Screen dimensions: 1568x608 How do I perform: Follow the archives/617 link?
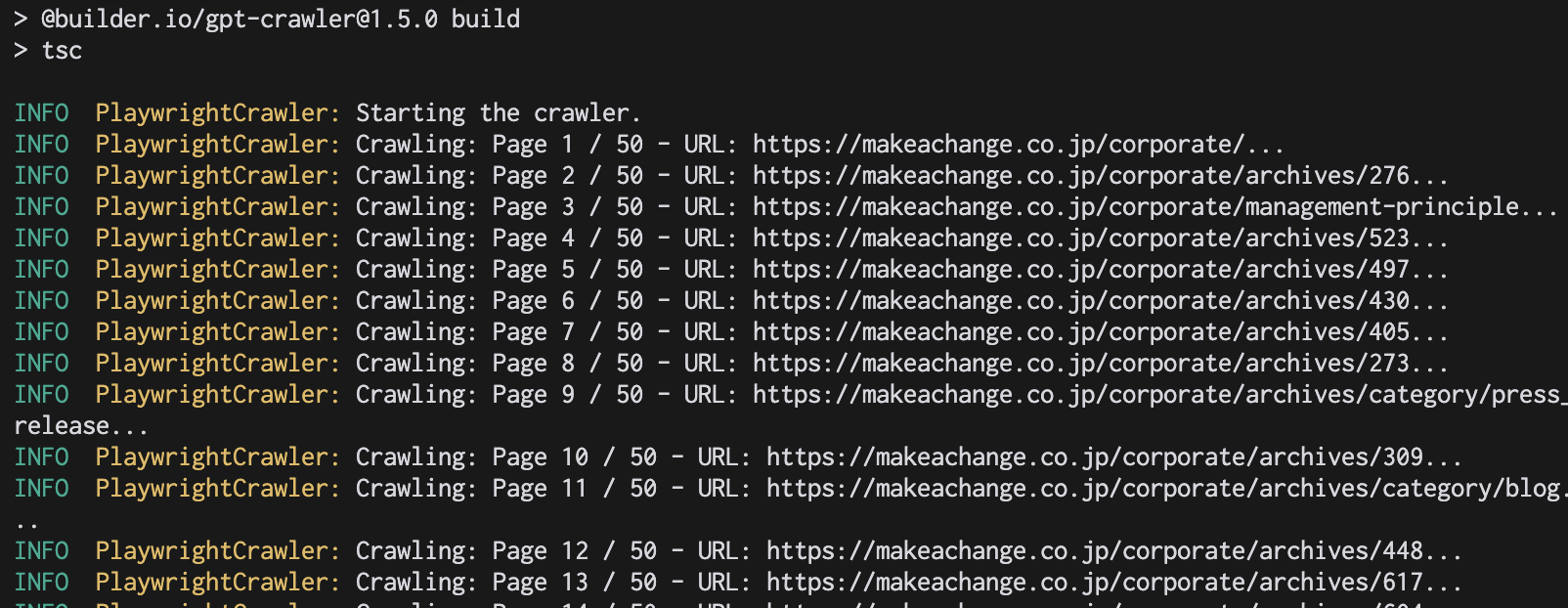point(1094,583)
